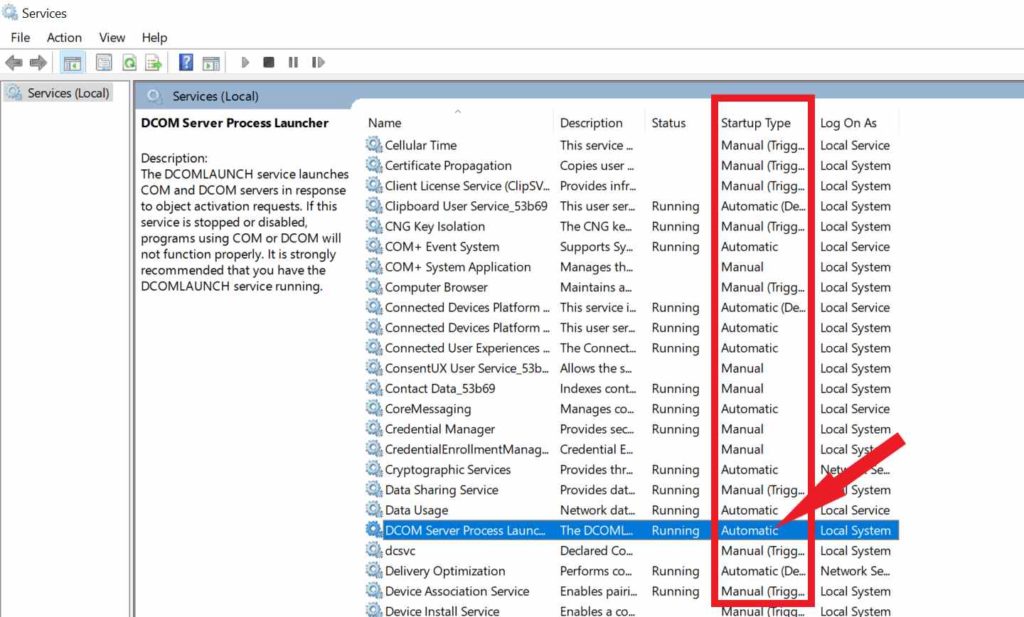
Task: Click gear icon beside Delivery Optimization
Action: (374, 569)
